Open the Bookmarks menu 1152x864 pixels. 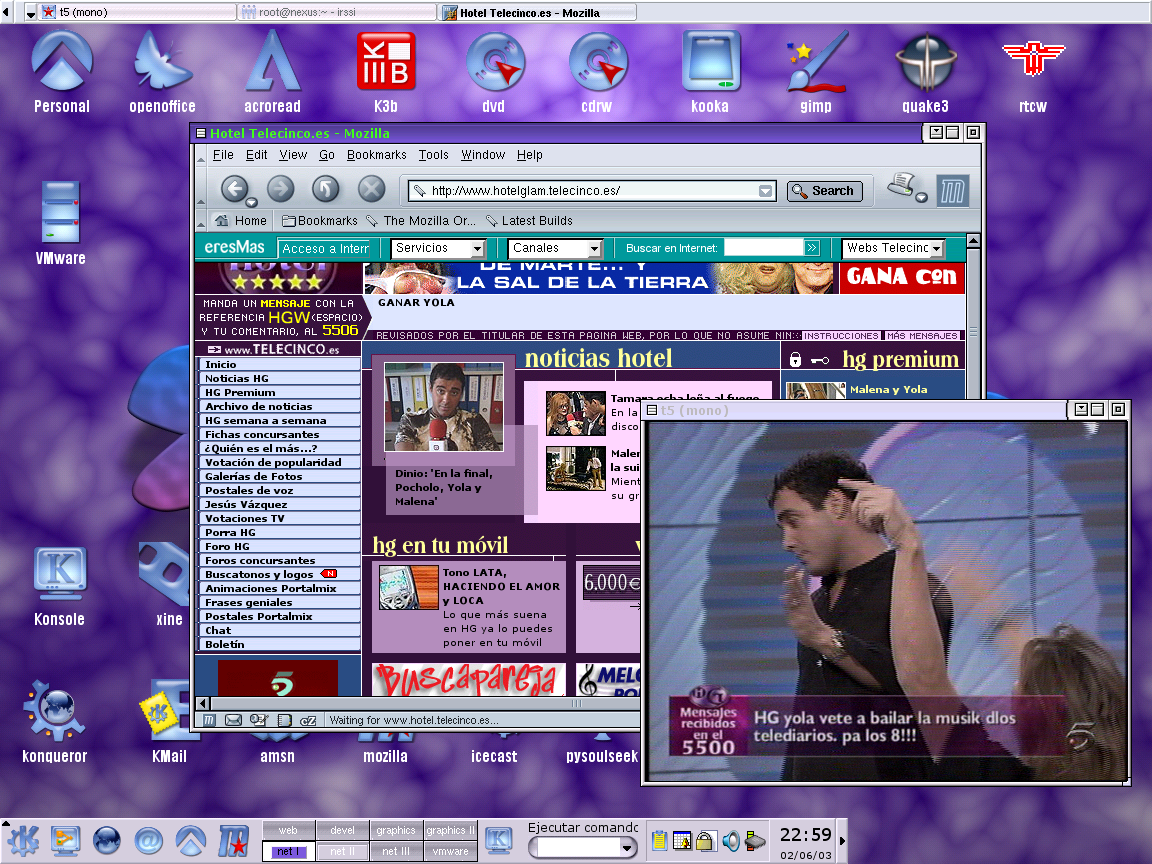point(376,155)
